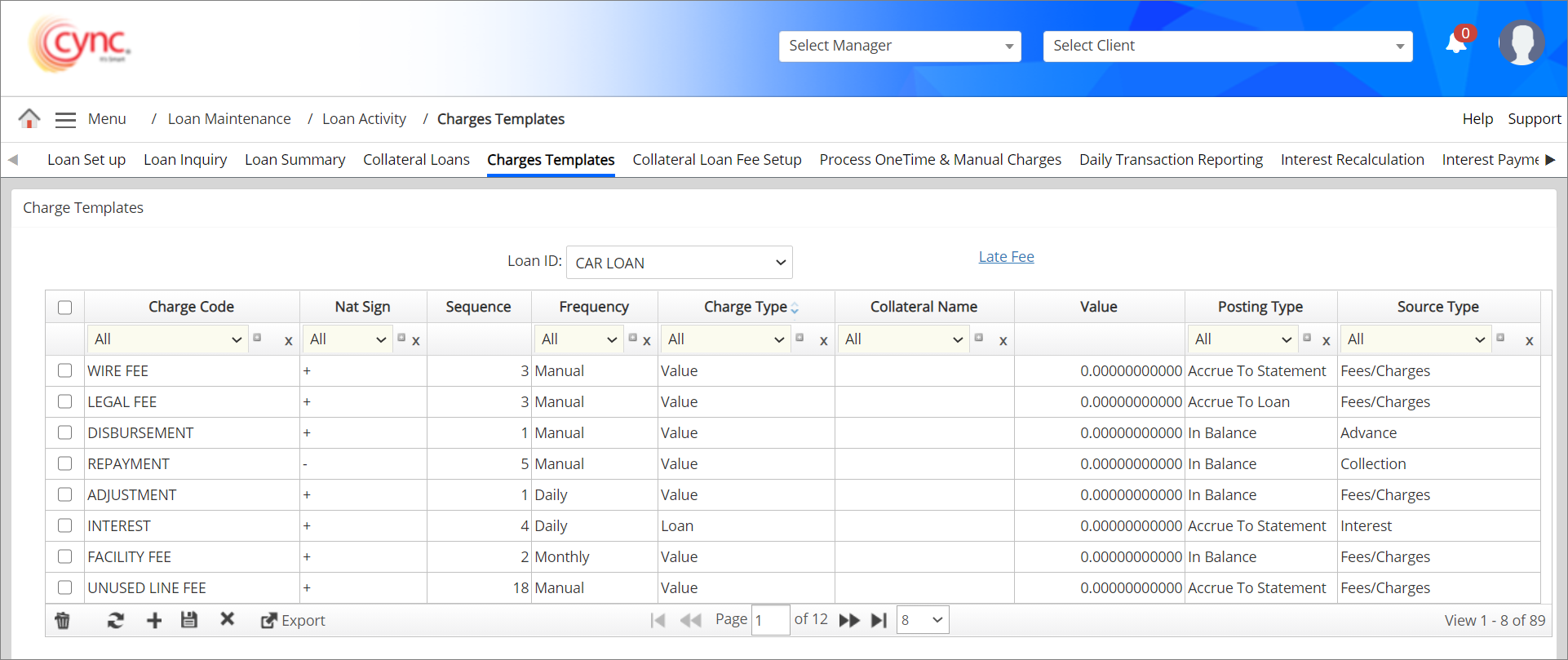Click the Home icon
The width and height of the screenshot is (1568, 660).
29,119
